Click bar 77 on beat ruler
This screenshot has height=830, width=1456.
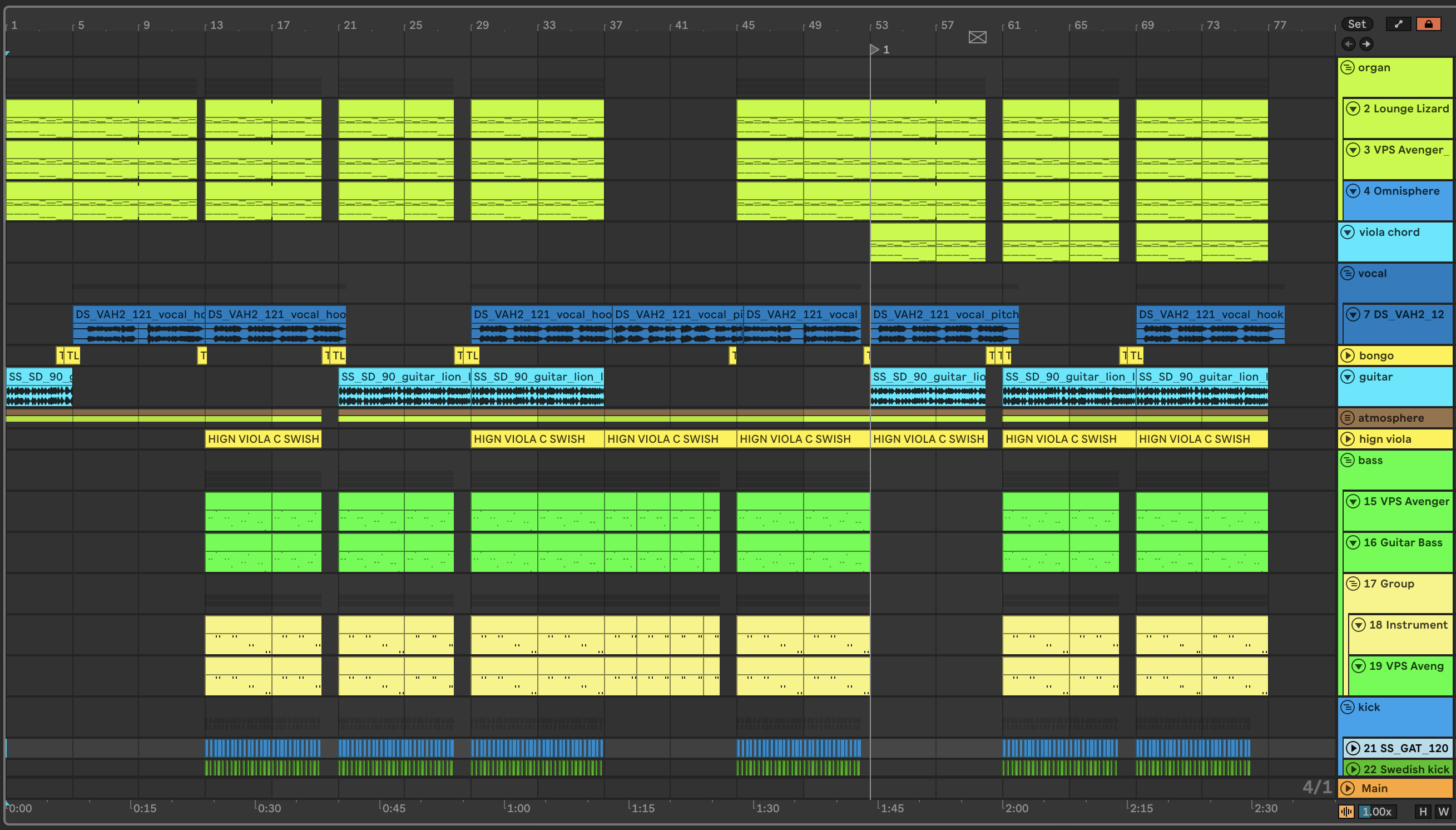1279,25
